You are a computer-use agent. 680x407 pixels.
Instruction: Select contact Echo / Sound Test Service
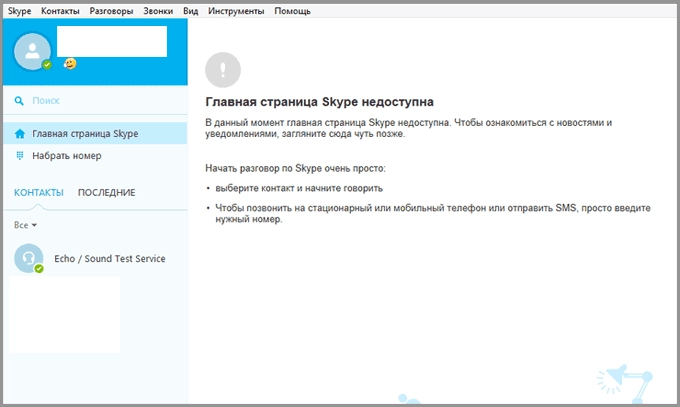coord(95,258)
